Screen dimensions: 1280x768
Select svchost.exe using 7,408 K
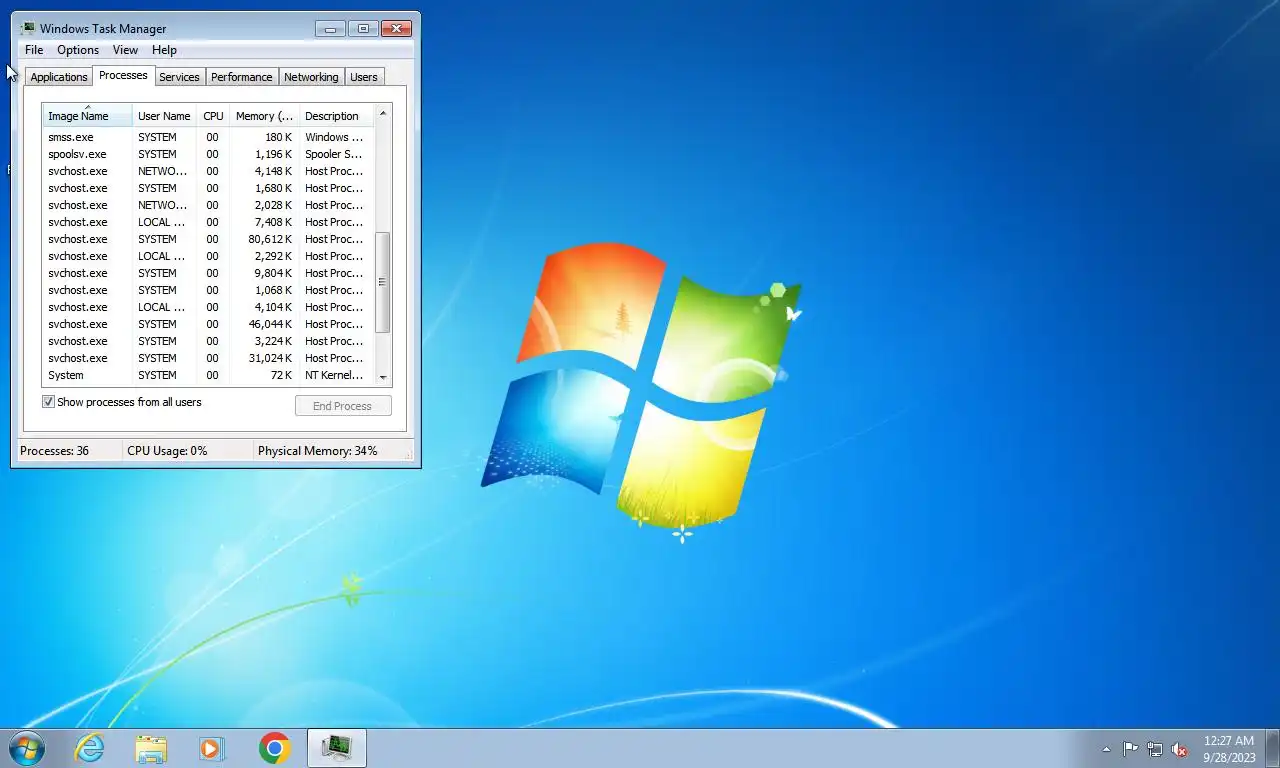pos(208,222)
